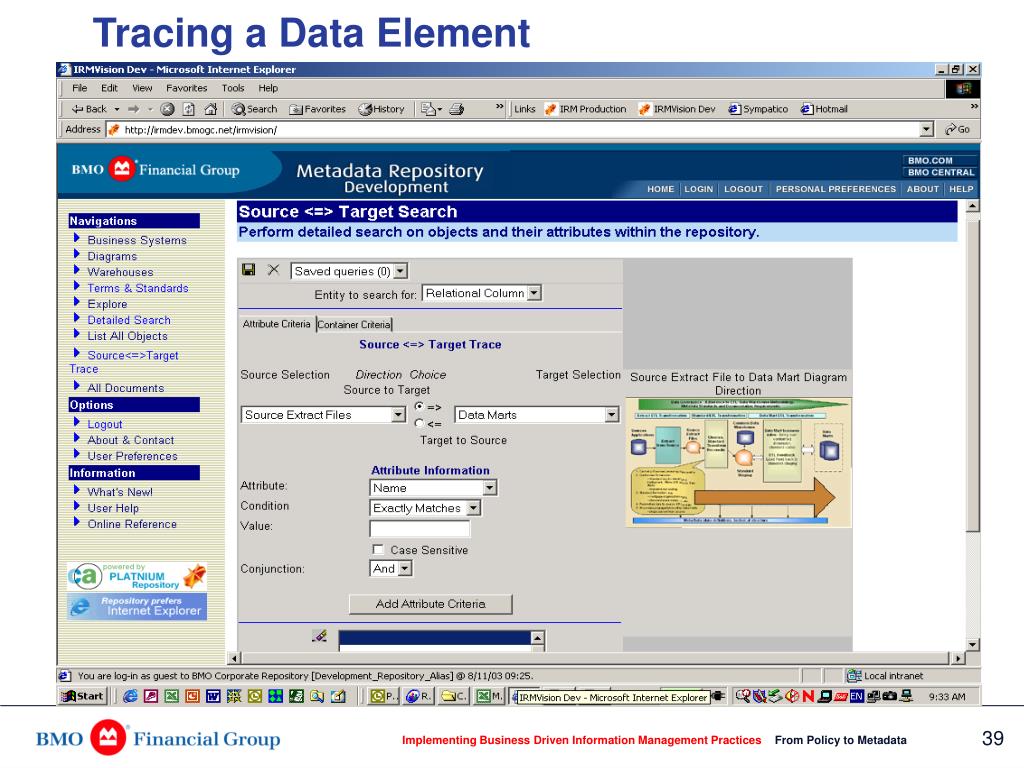Image resolution: width=1024 pixels, height=768 pixels.
Task: Expand the address bar history dropdown
Action: pos(927,129)
